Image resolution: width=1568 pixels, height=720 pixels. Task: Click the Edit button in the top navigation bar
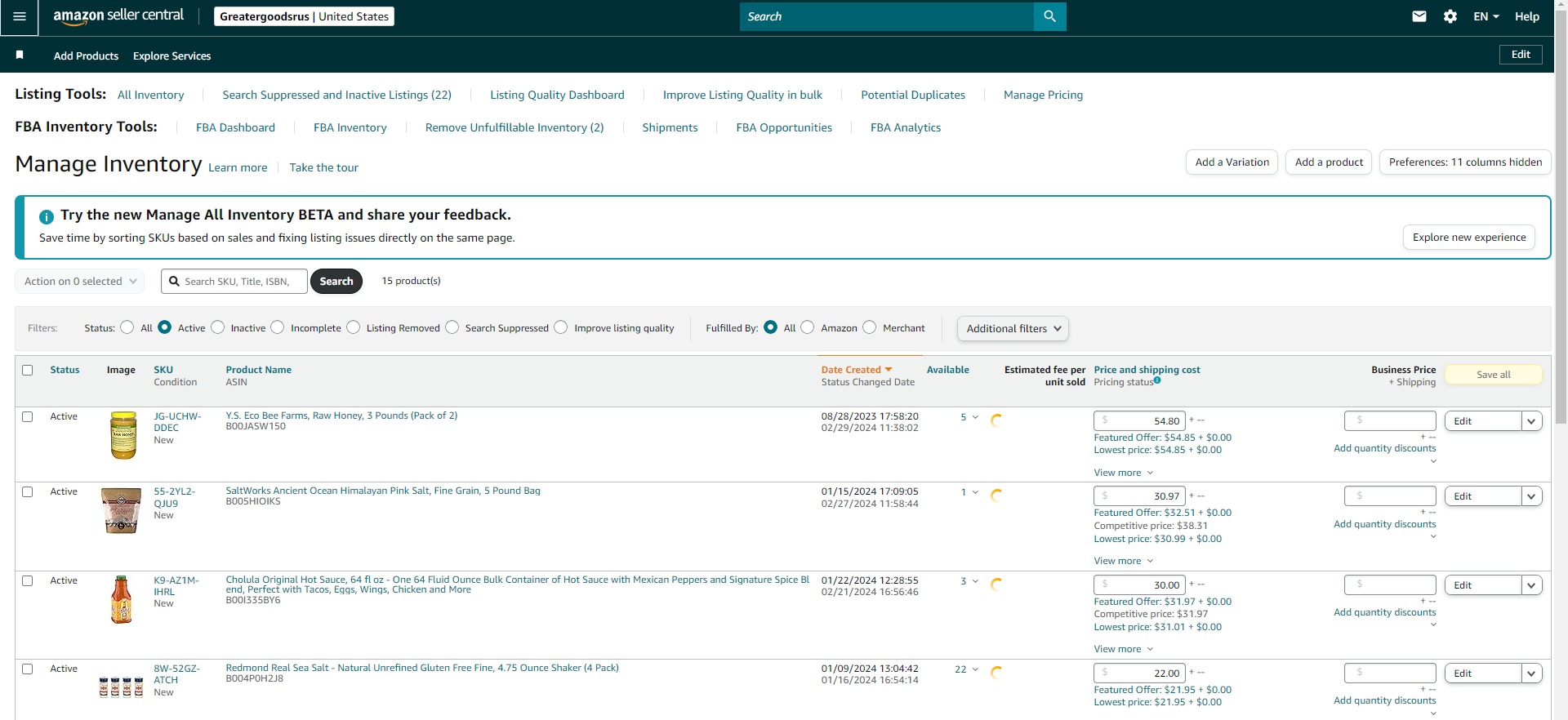[1521, 54]
